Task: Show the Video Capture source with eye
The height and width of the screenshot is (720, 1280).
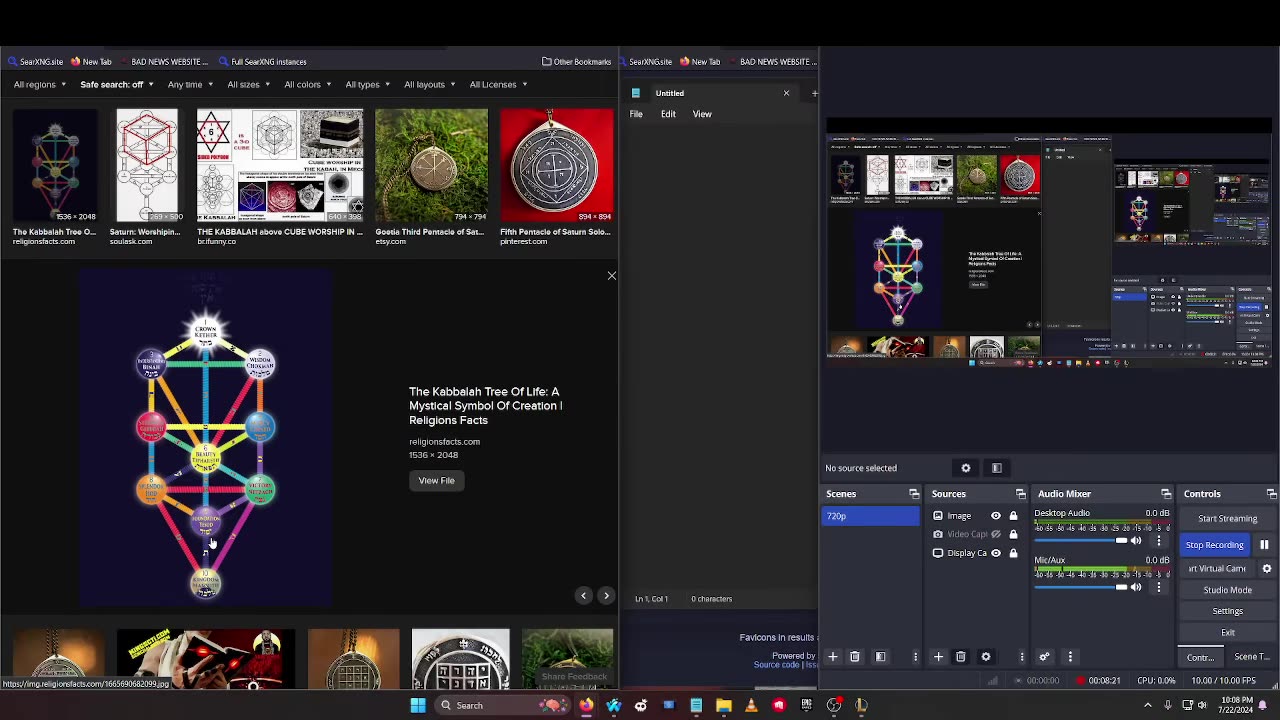Action: 996,534
